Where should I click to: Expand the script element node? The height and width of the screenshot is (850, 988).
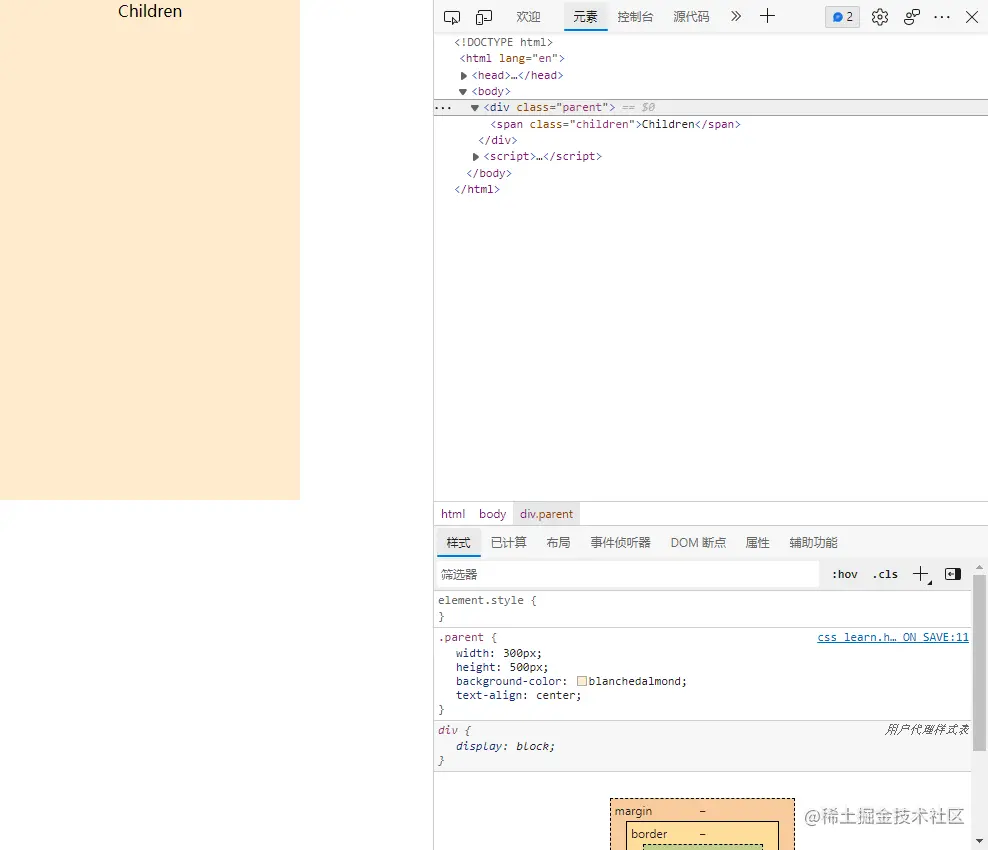pyautogui.click(x=476, y=156)
